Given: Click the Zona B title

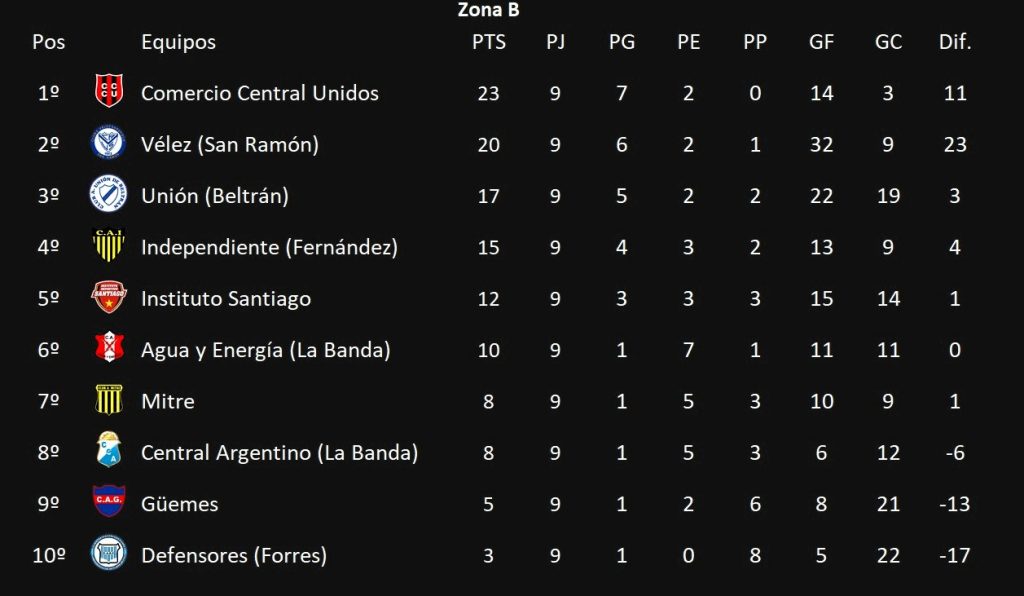Looking at the screenshot, I should (x=488, y=10).
